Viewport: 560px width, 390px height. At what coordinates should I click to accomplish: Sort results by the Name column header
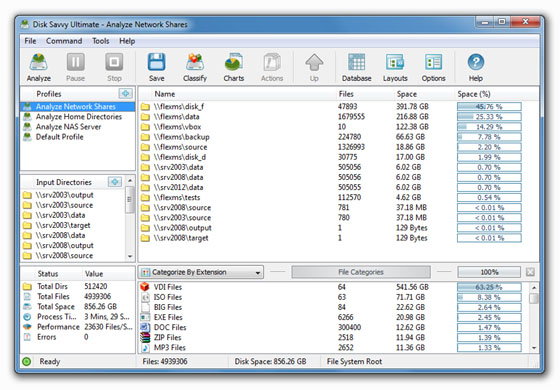[x=164, y=94]
